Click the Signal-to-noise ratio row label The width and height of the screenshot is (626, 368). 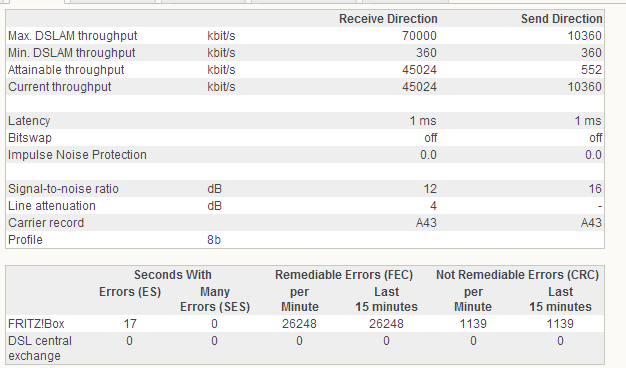click(x=63, y=189)
